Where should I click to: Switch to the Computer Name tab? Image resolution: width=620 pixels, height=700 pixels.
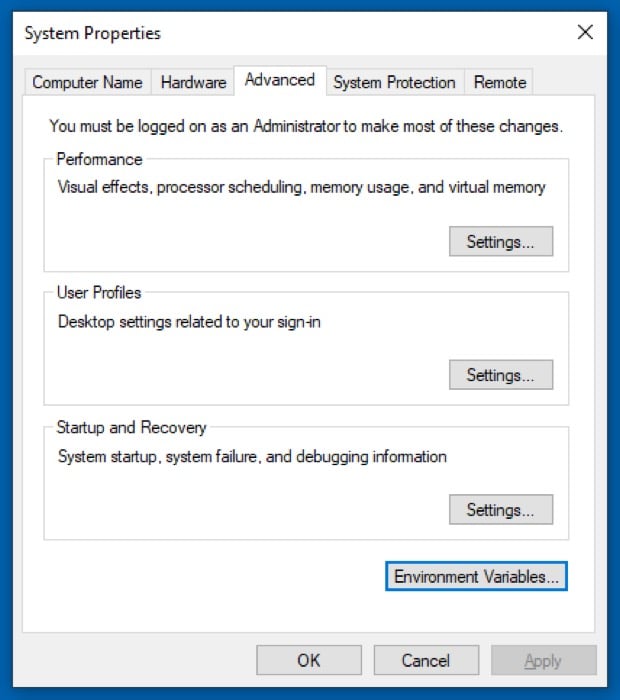pyautogui.click(x=87, y=82)
